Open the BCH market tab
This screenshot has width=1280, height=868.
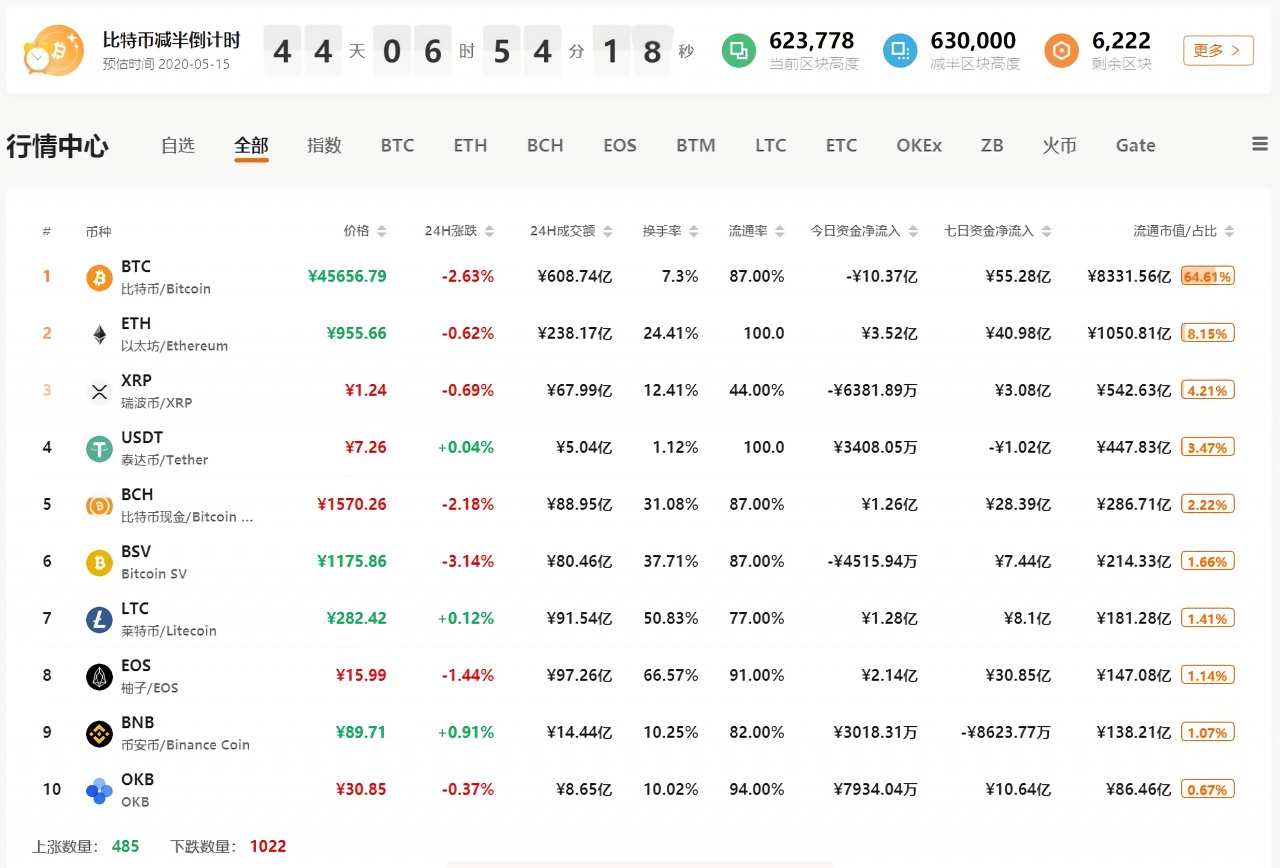[545, 145]
